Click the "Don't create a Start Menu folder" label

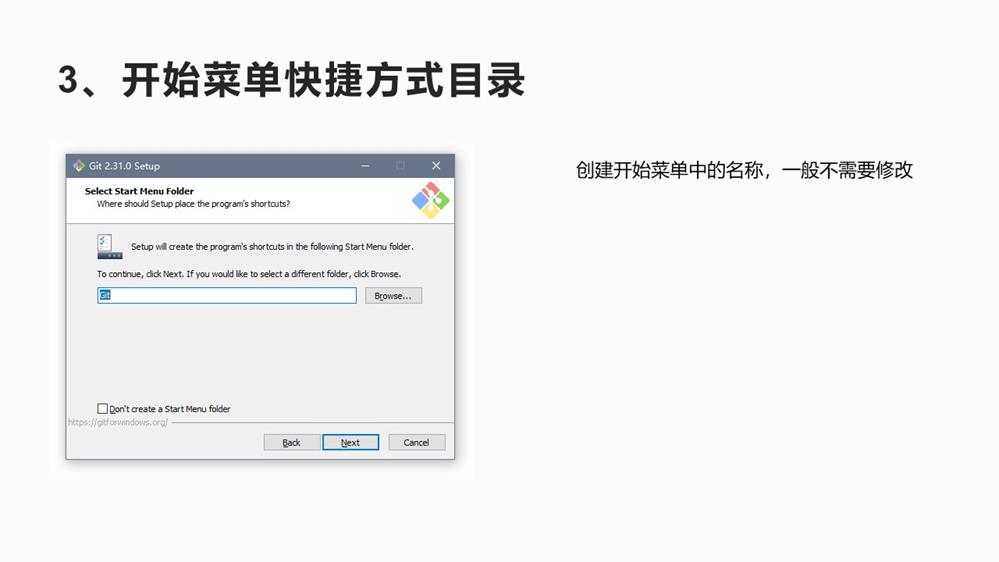169,409
